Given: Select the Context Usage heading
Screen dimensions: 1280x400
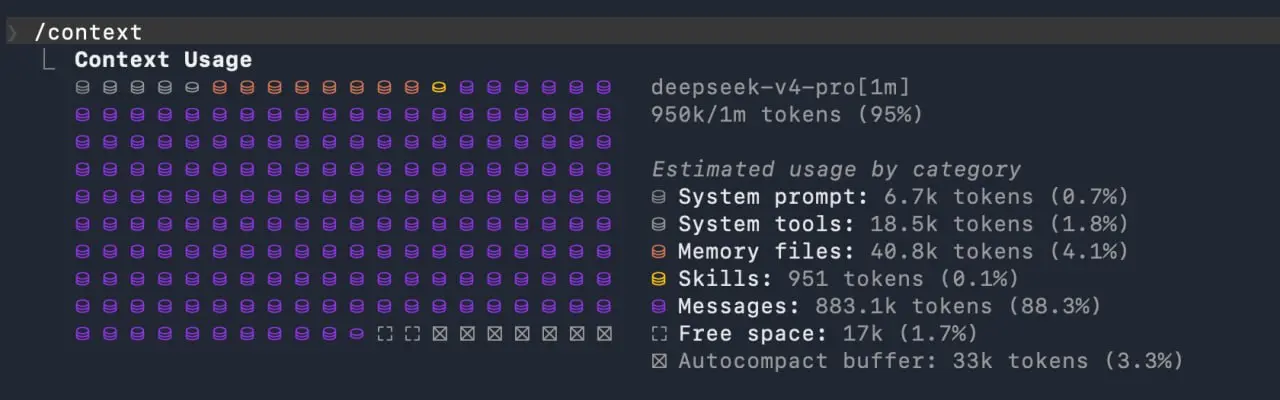Looking at the screenshot, I should (163, 60).
